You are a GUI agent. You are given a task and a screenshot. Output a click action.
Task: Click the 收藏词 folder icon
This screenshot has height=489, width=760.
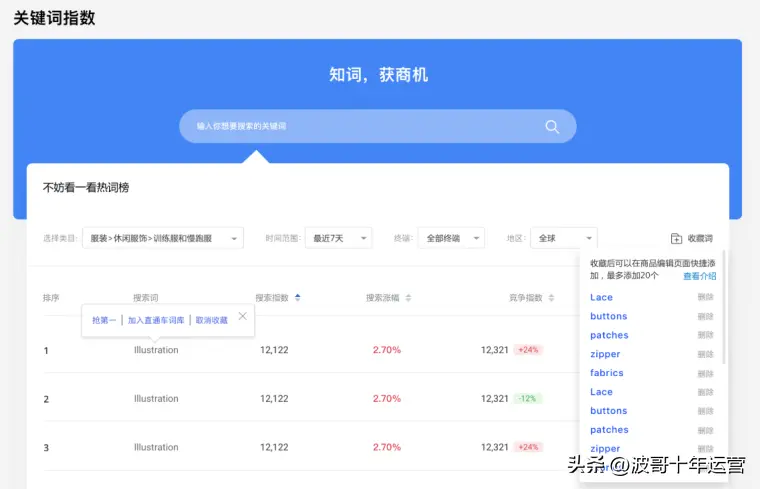tap(677, 239)
